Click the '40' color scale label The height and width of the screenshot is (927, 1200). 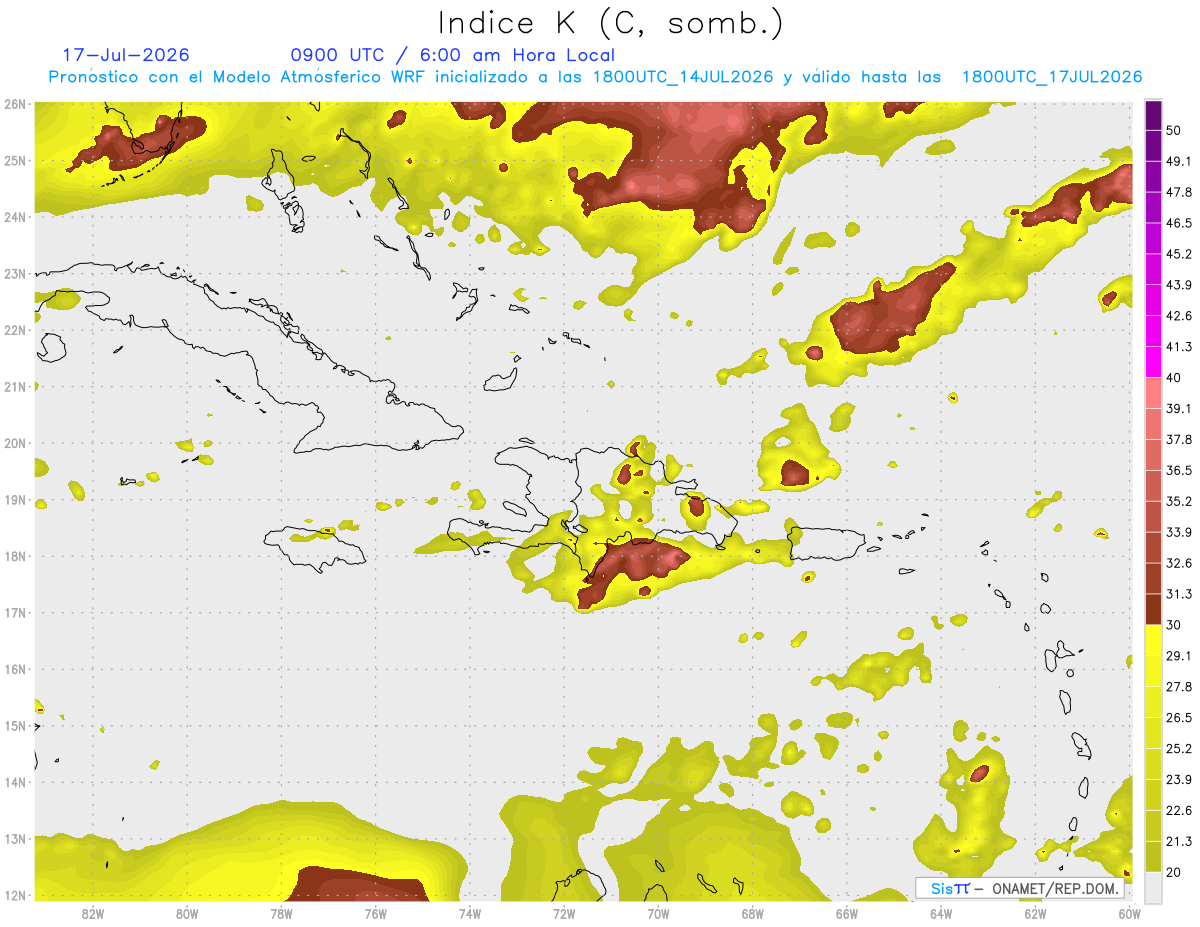1174,378
